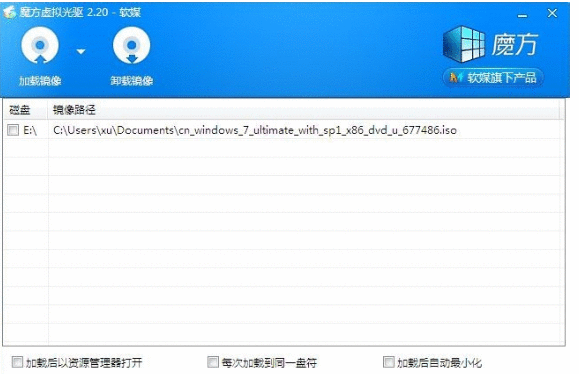Viewport: 579px width, 374px height.
Task: Enable 每次加载到同一盘符 checkbox
Action: 213,362
